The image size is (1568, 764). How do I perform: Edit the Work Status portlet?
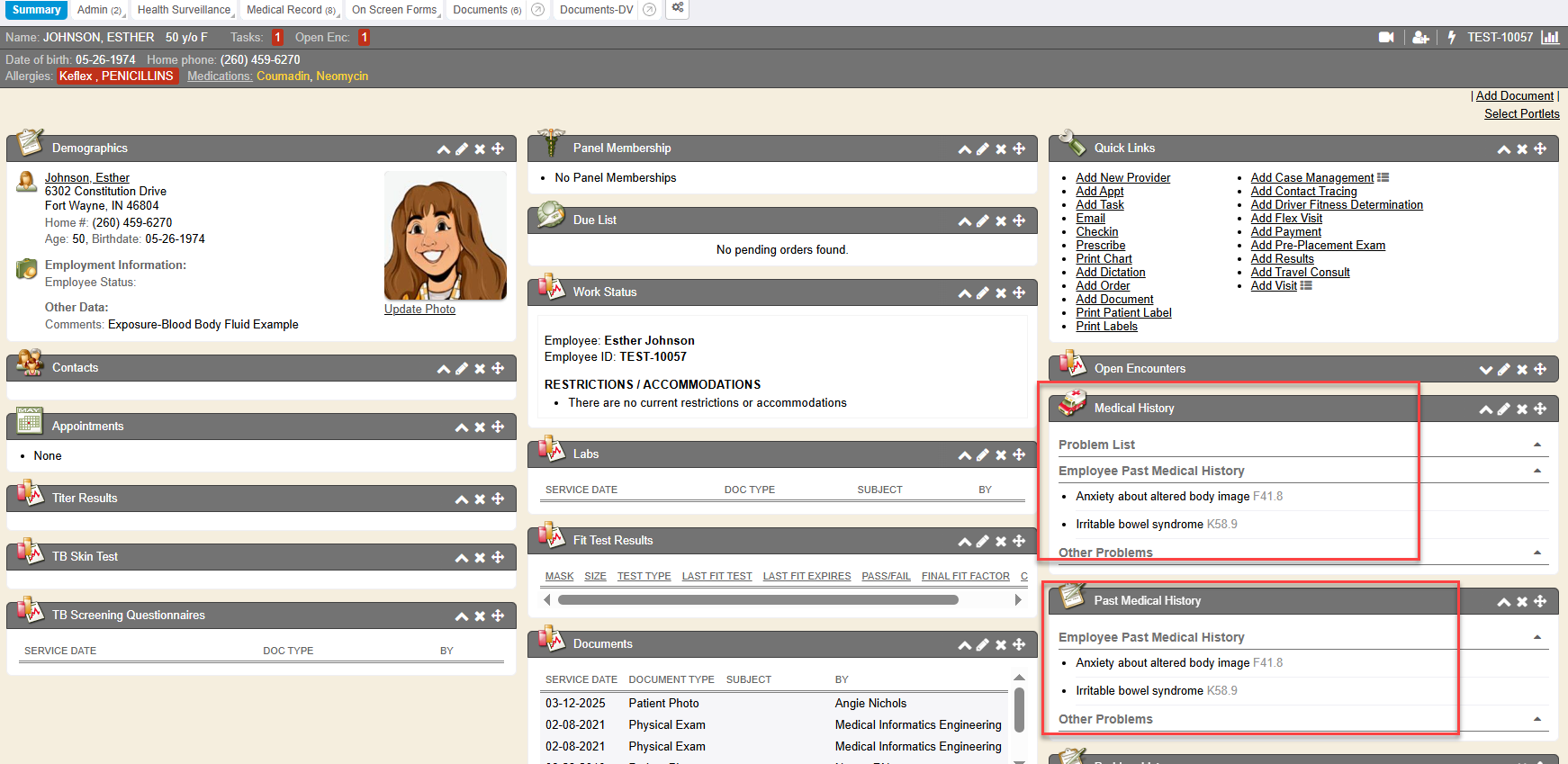click(983, 293)
